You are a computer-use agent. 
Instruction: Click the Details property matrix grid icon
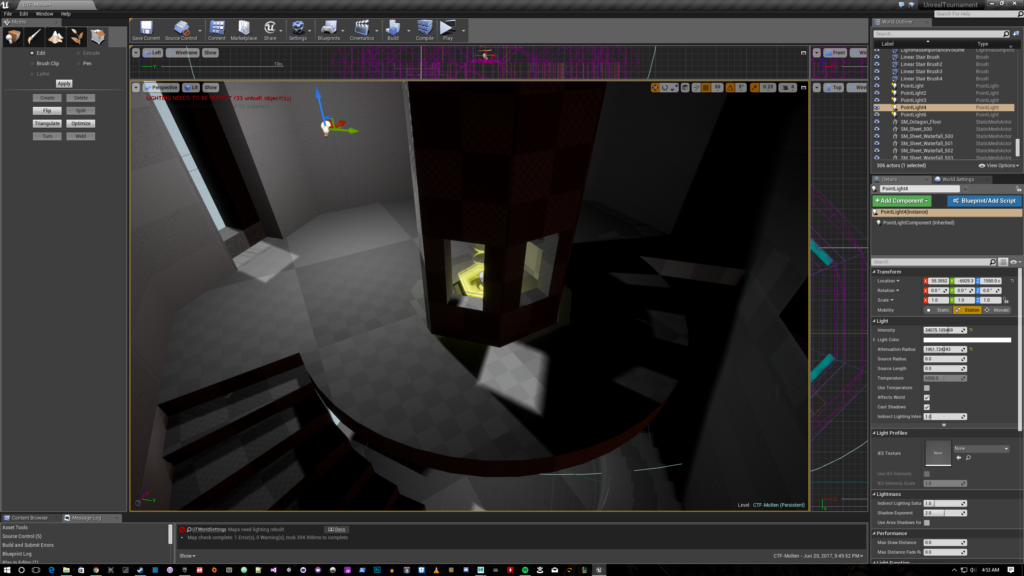tap(1003, 262)
